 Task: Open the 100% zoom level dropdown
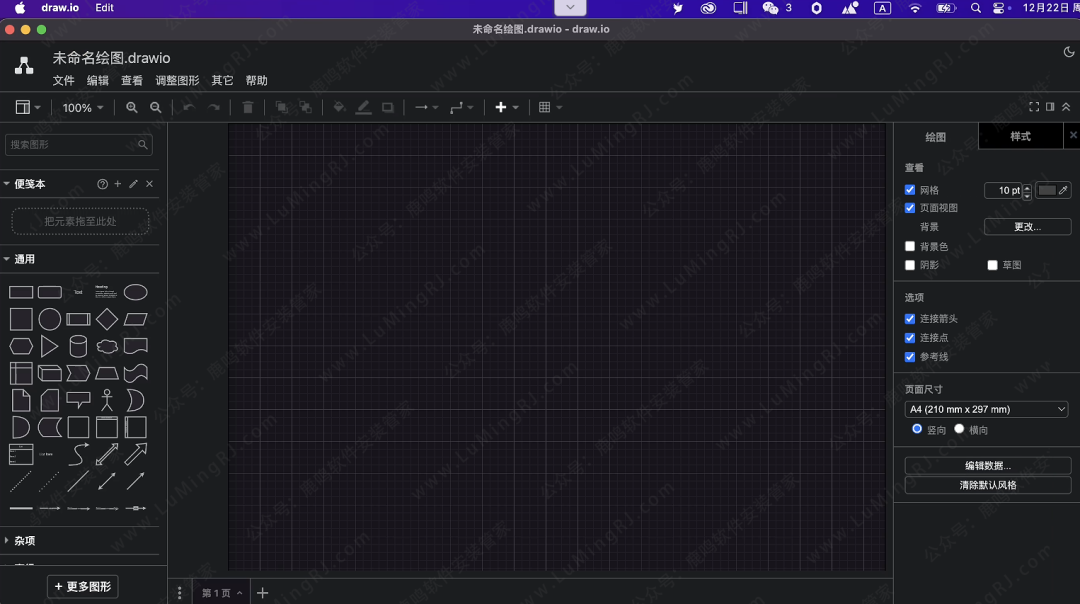click(x=83, y=107)
